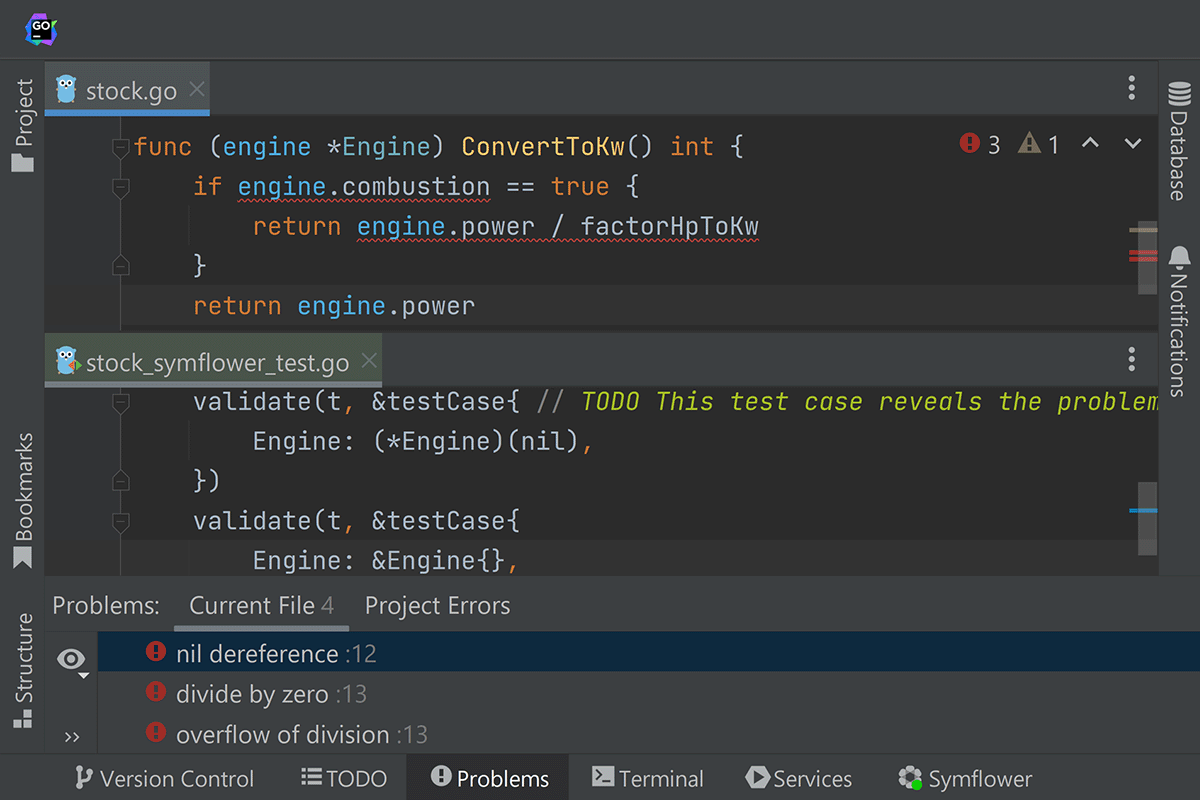Screen dimensions: 1200x800
Task: Open the Problems tool window
Action: [489, 778]
